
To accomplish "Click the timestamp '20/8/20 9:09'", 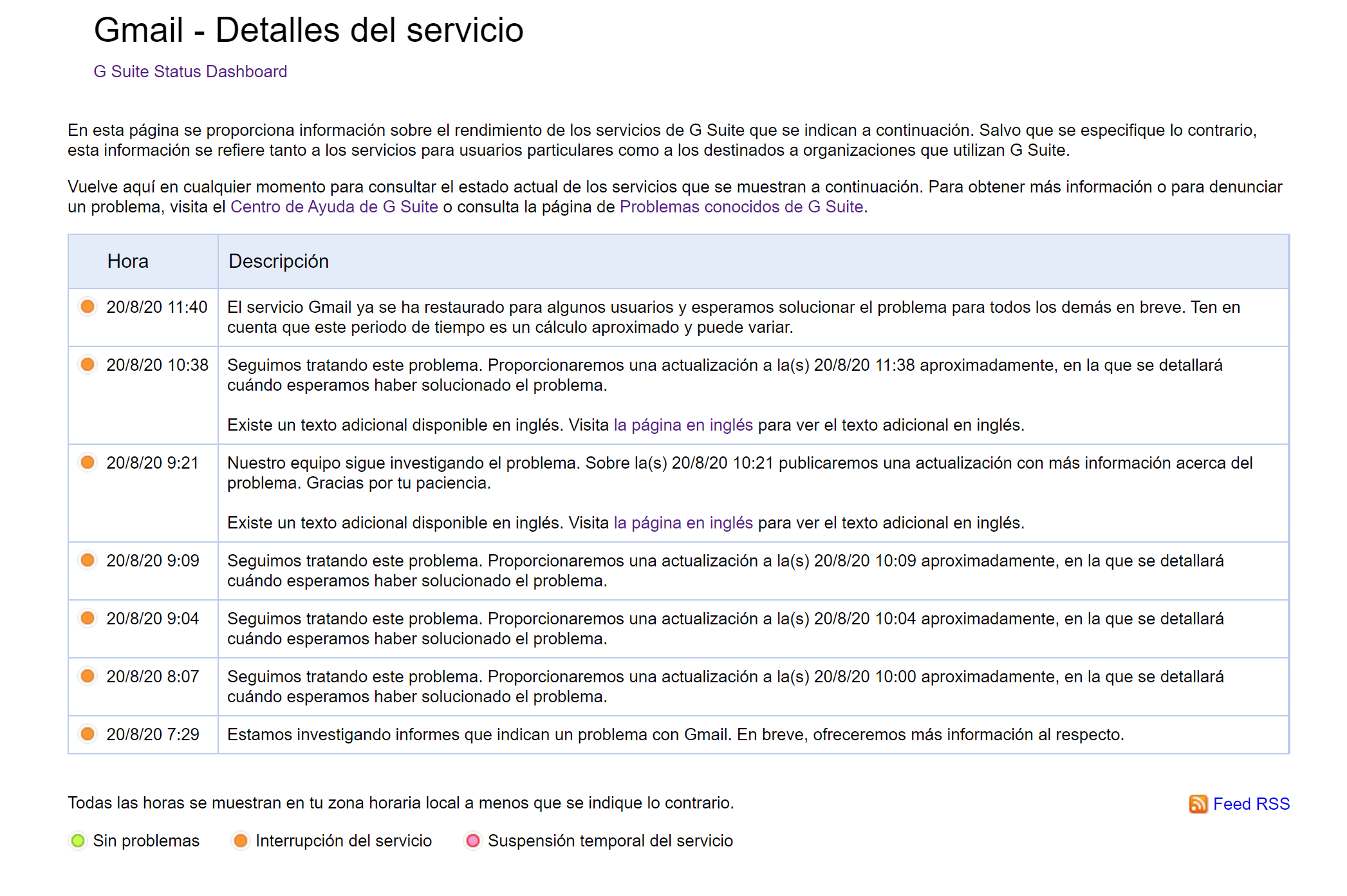I will tap(153, 561).
